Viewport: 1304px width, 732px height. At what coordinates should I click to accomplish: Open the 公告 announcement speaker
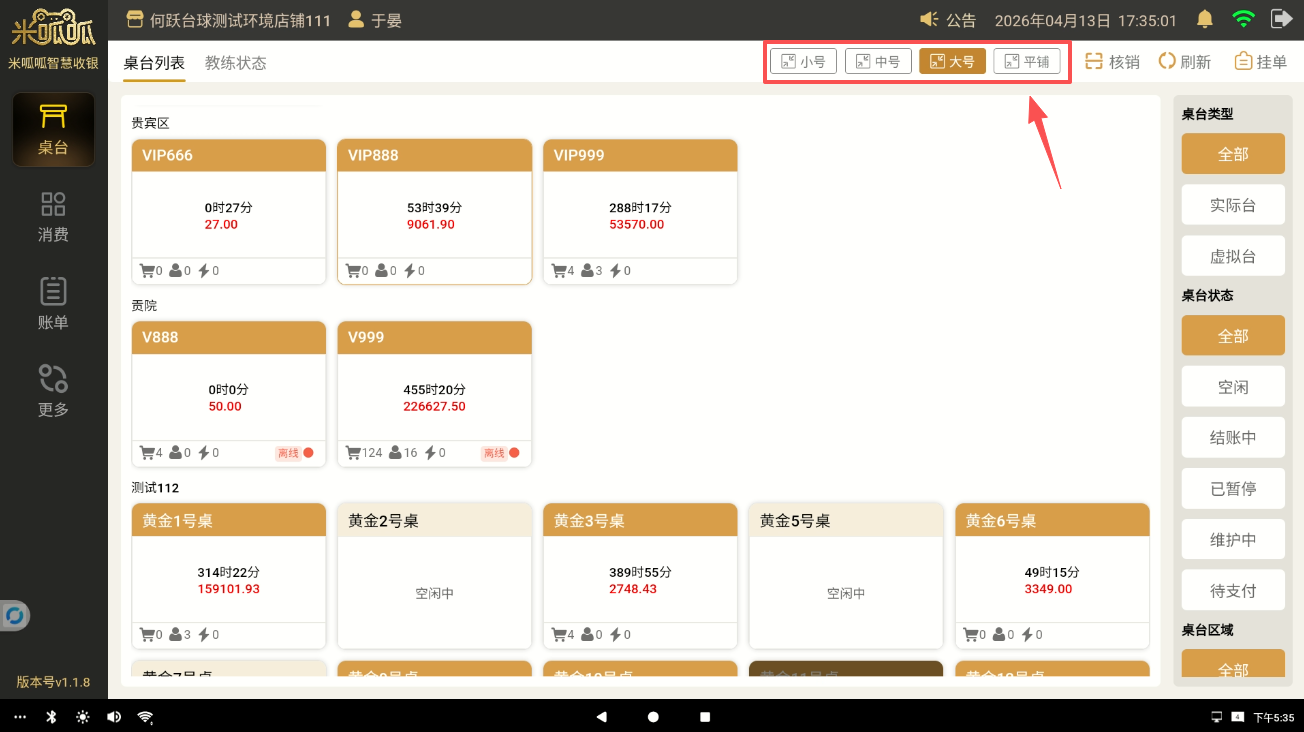point(947,20)
